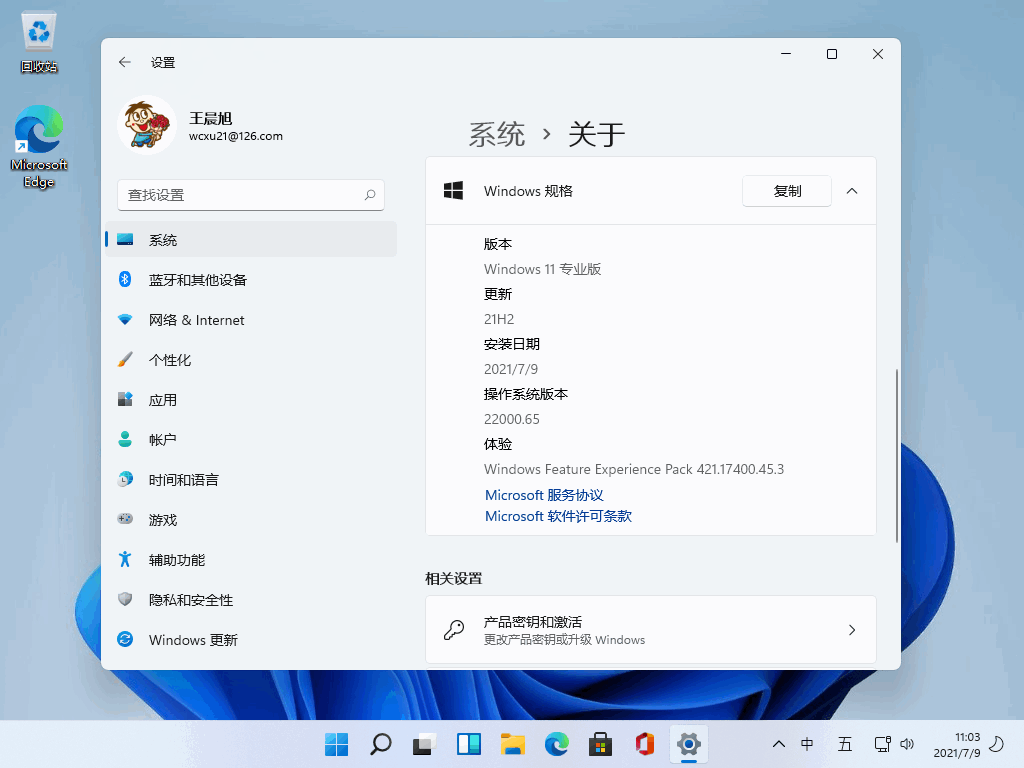Open the Microsoft 服务协议 link
Screen dimensions: 1024x768
click(x=544, y=494)
